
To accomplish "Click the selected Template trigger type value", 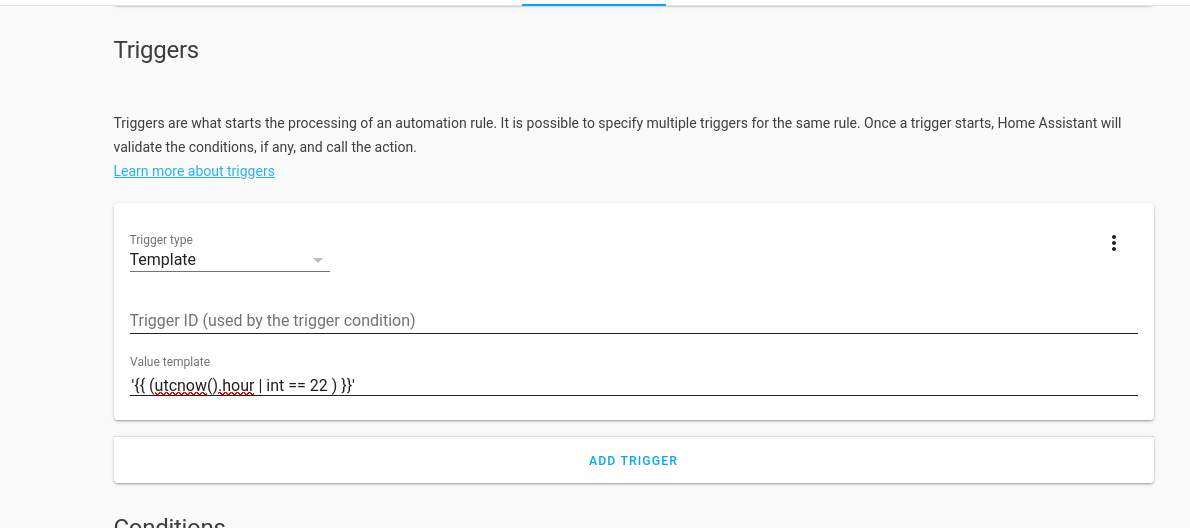I will coord(164,260).
